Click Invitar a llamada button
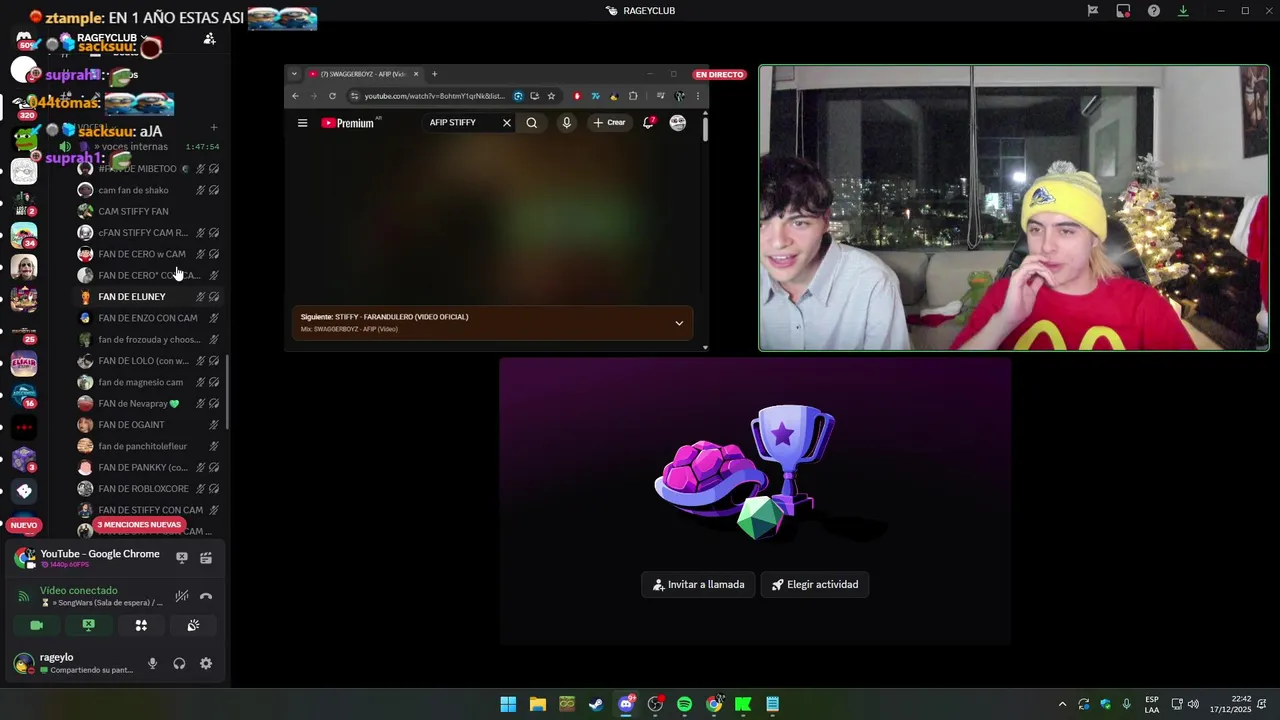 click(698, 584)
